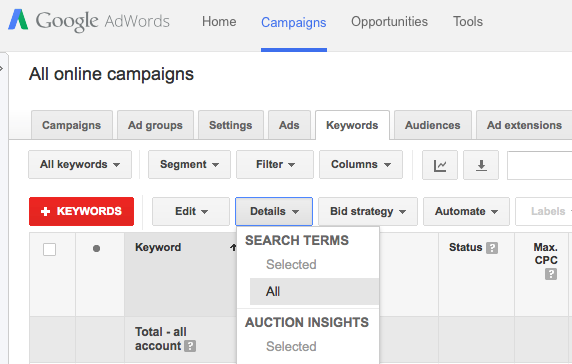Image resolution: width=572 pixels, height=364 pixels.
Task: Click the Google AdWords logo
Action: pyautogui.click(x=89, y=21)
